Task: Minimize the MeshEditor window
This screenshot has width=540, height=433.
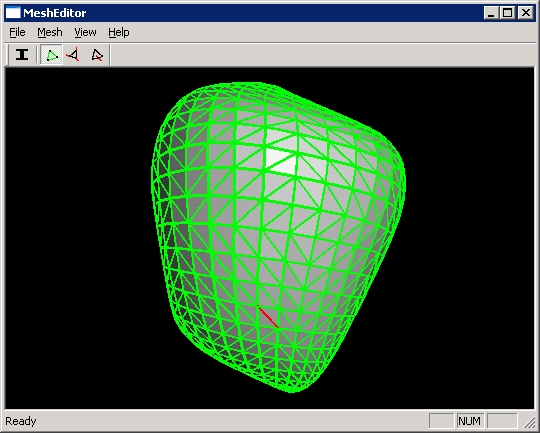Action: pos(491,13)
